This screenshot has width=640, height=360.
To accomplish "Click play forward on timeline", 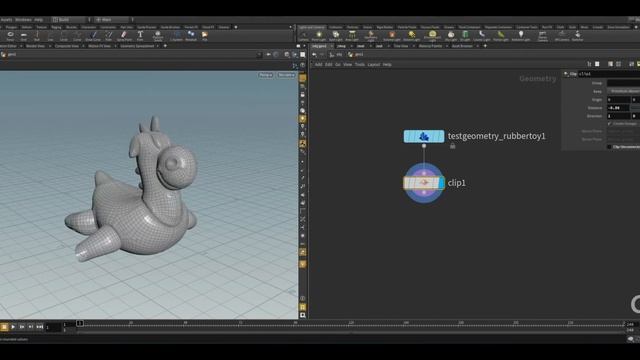I will click(13, 327).
